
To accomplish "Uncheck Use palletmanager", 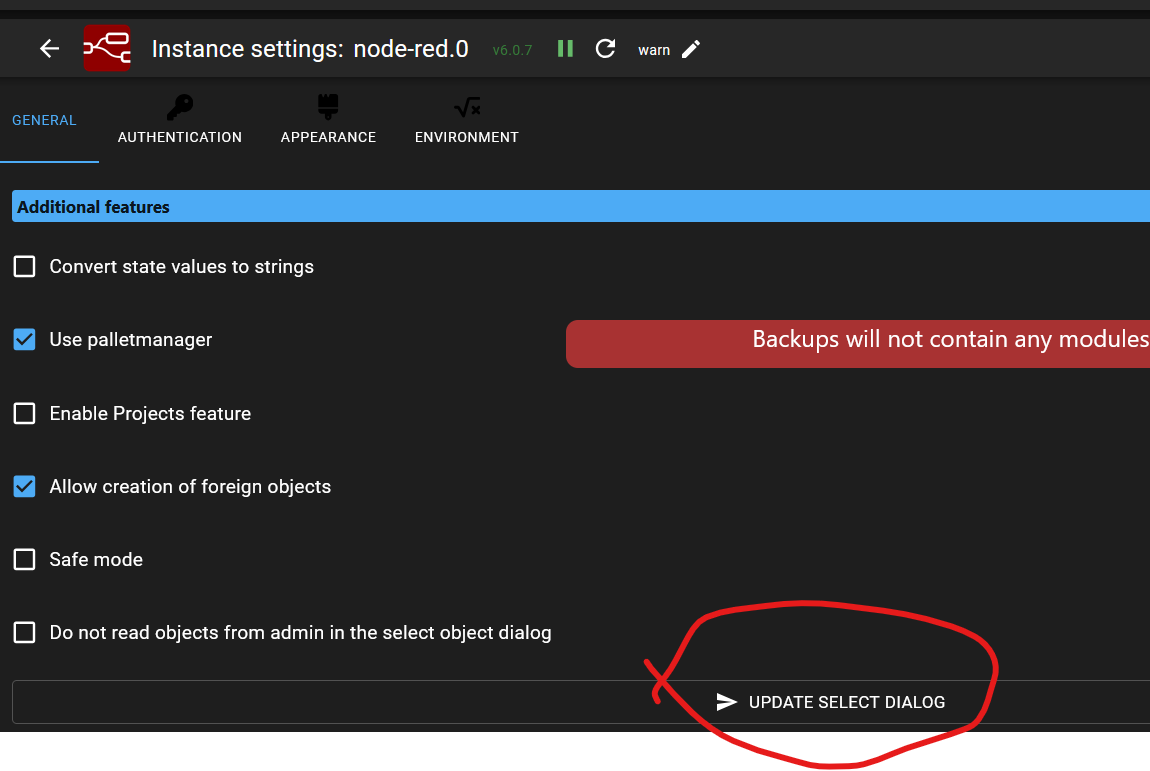I will point(25,340).
